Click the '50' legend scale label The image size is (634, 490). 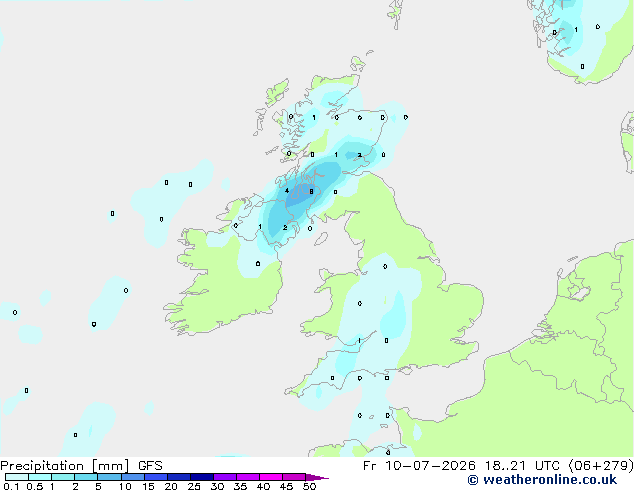tap(309, 486)
